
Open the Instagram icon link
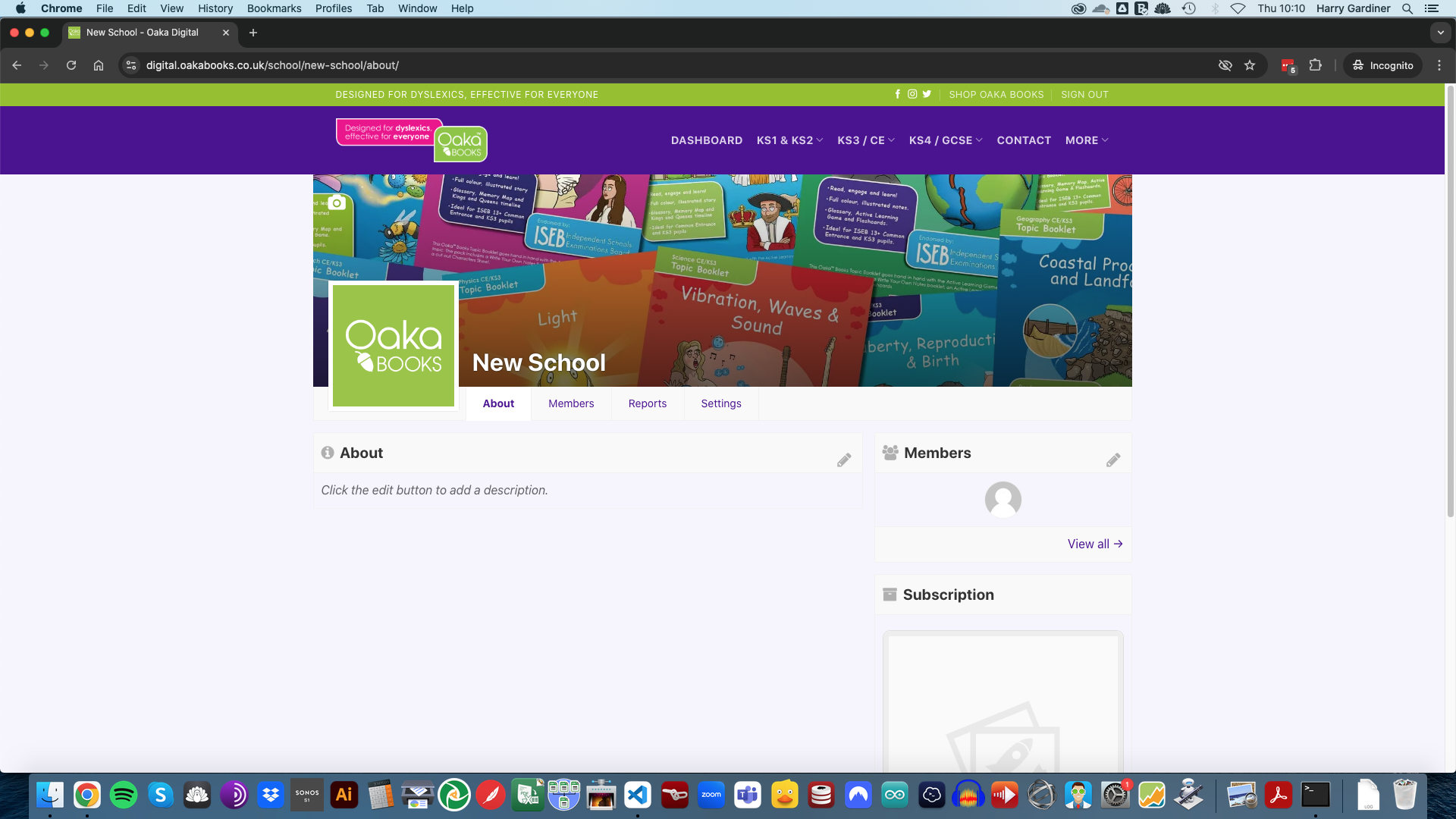912,94
